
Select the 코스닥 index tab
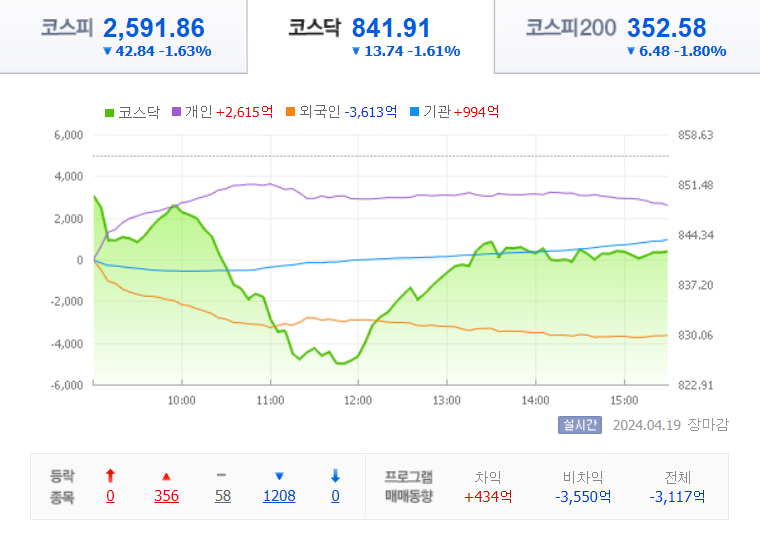371,36
